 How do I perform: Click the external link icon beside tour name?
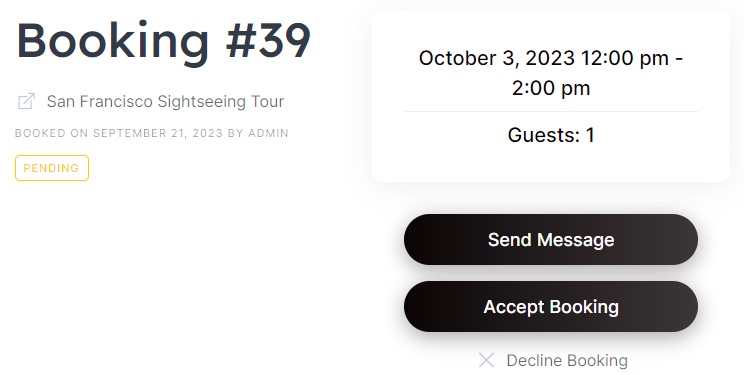pos(27,101)
